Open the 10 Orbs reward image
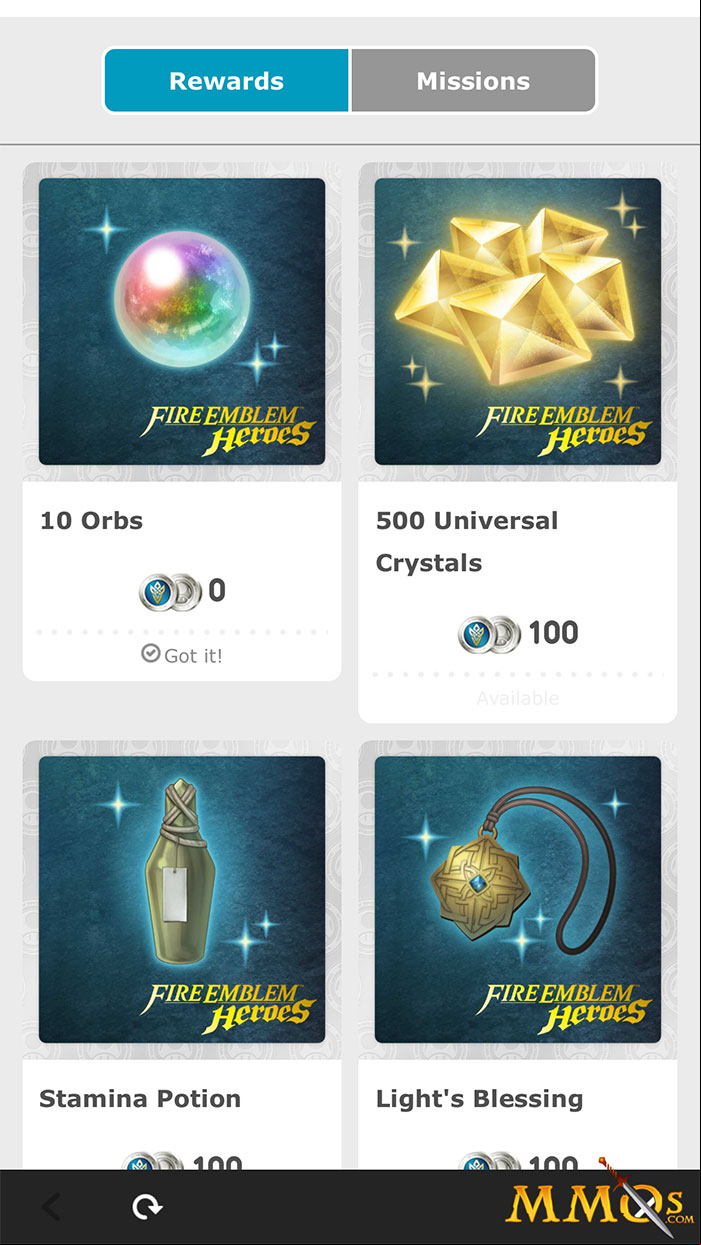Viewport: 701px width, 1245px height. point(182,322)
